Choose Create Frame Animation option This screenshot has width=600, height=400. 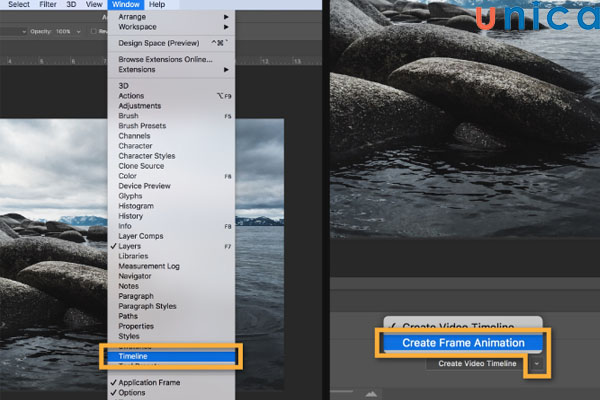(463, 343)
